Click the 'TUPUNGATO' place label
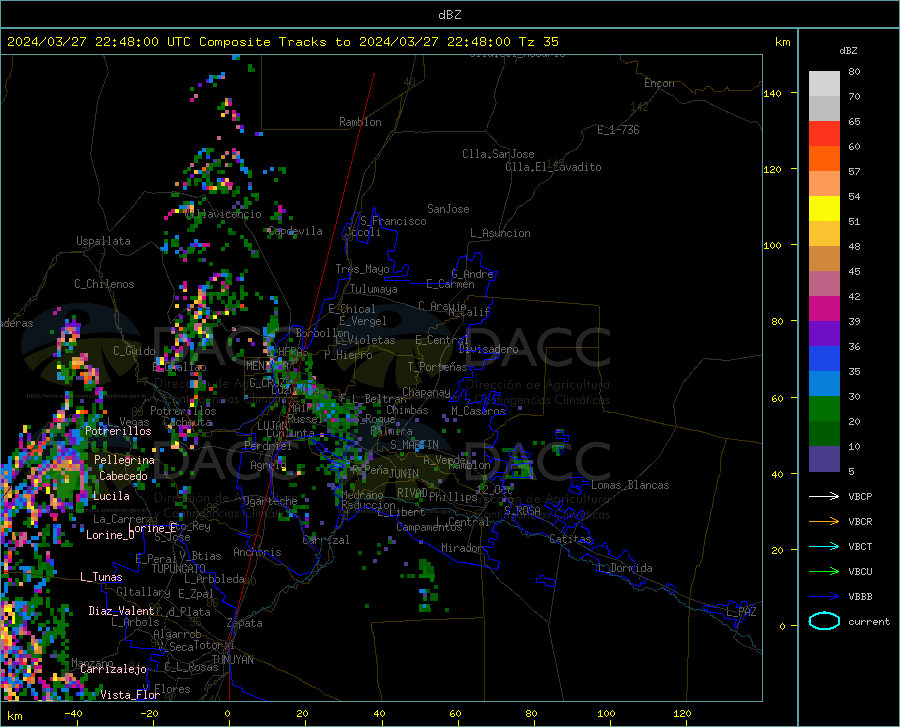900x727 pixels. [x=179, y=569]
